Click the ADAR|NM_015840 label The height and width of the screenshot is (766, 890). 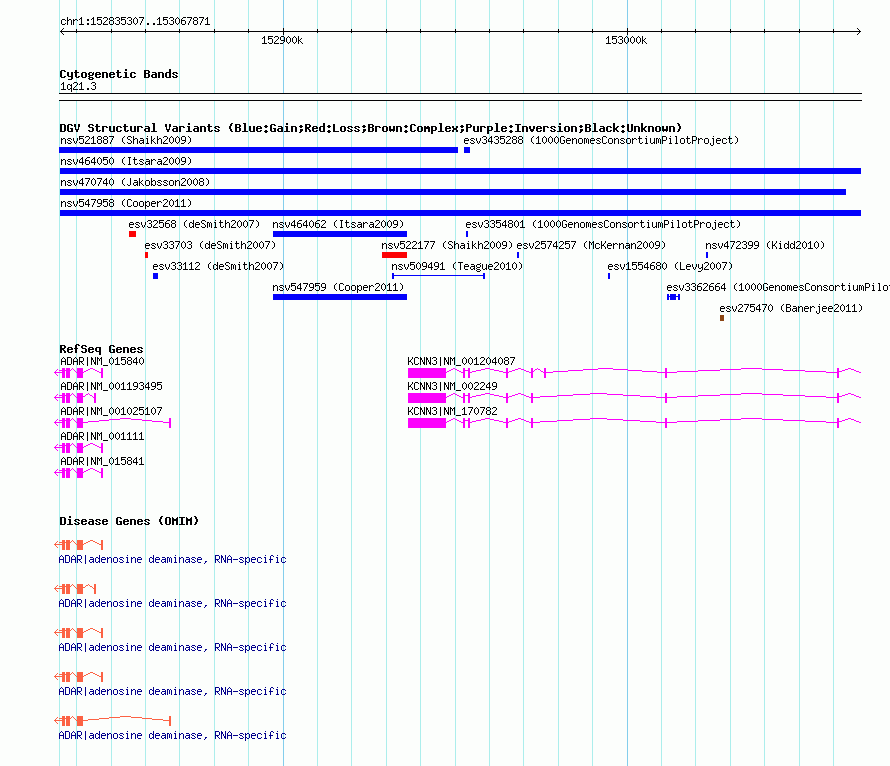[102, 361]
